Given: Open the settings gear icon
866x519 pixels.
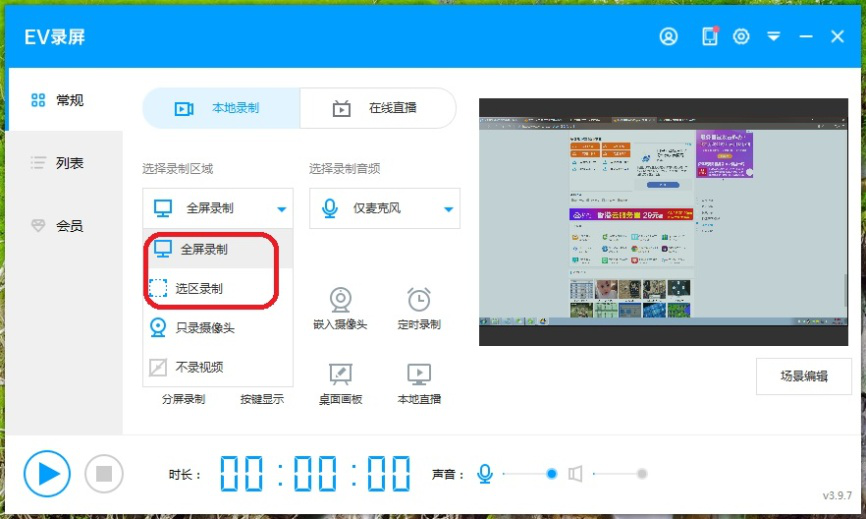Looking at the screenshot, I should pyautogui.click(x=741, y=37).
